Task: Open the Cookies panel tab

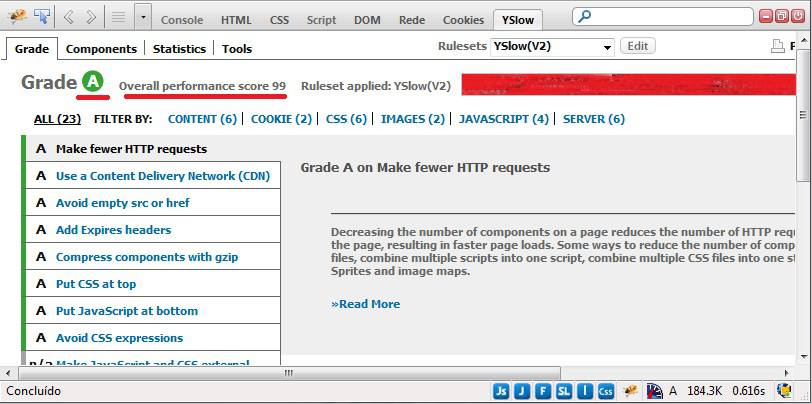Action: pos(463,20)
